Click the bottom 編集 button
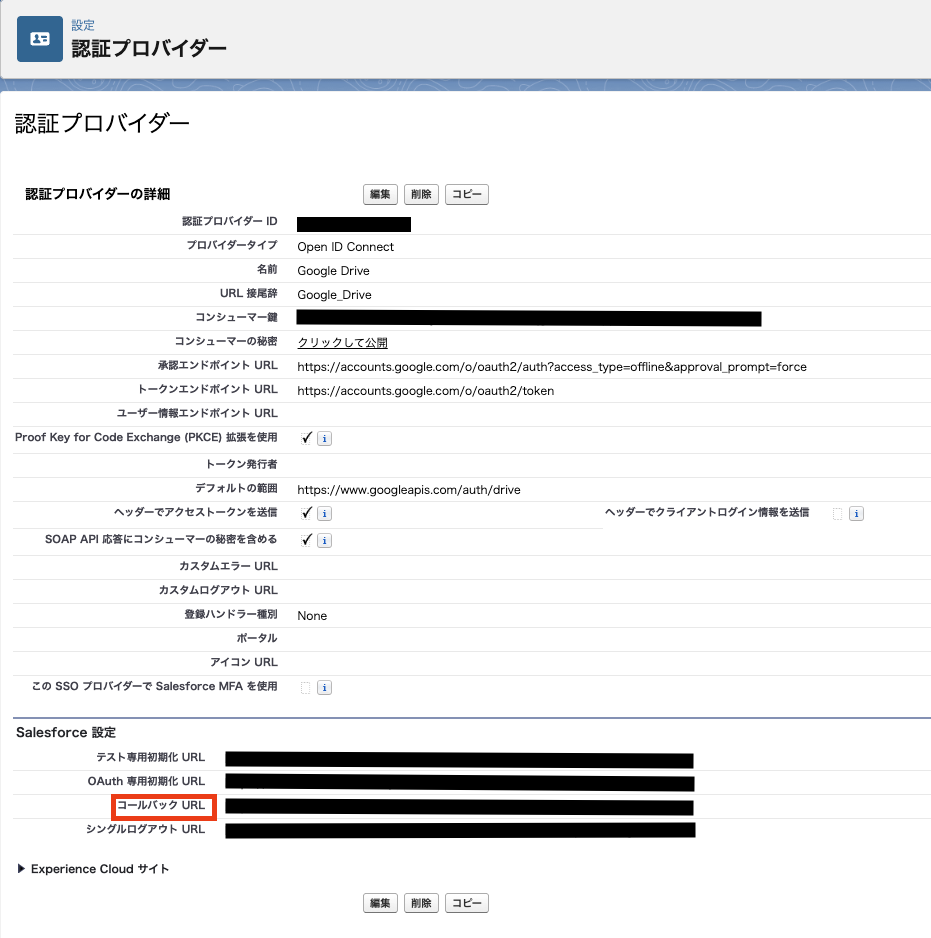The width and height of the screenshot is (931, 938). pyautogui.click(x=380, y=903)
